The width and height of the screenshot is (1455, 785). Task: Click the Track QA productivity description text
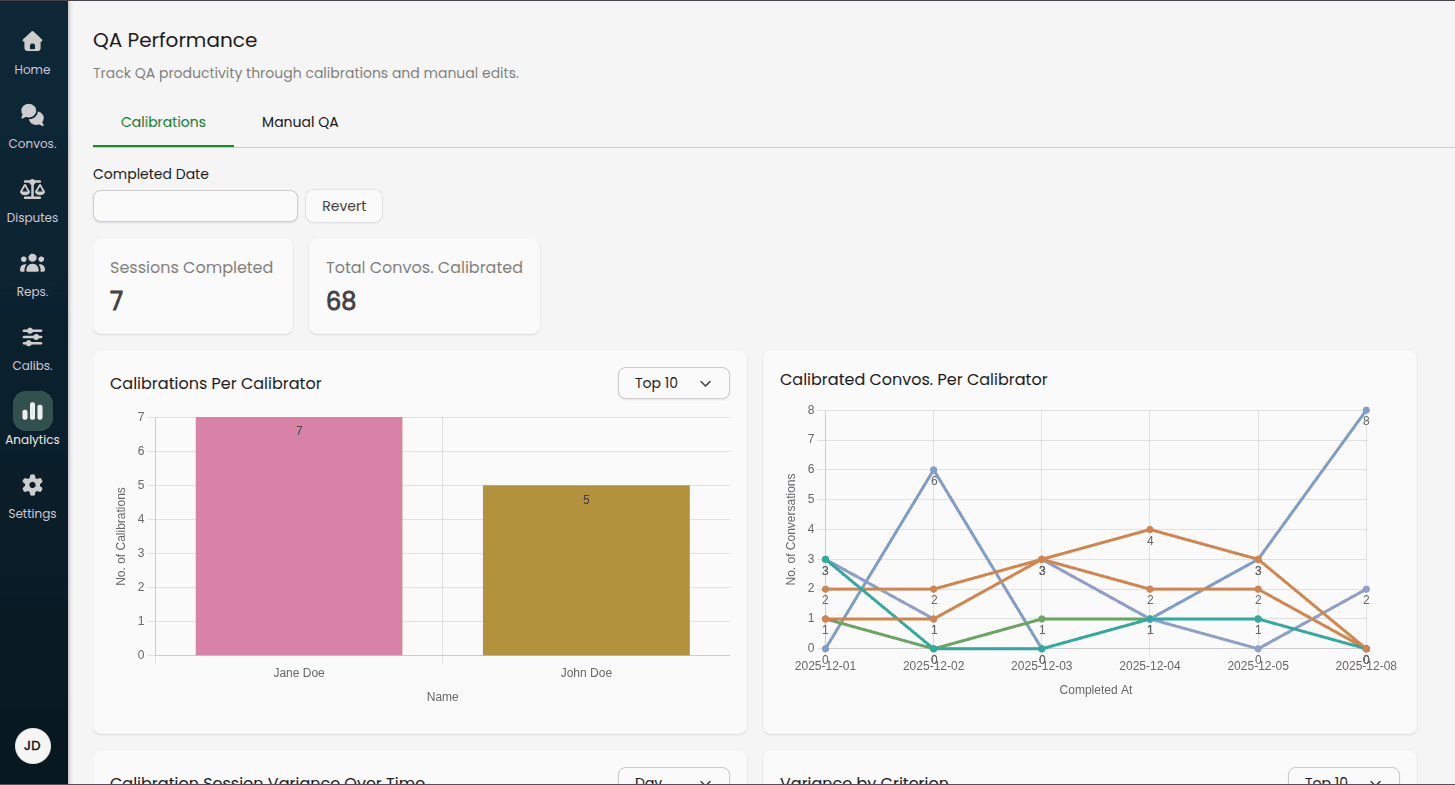306,73
